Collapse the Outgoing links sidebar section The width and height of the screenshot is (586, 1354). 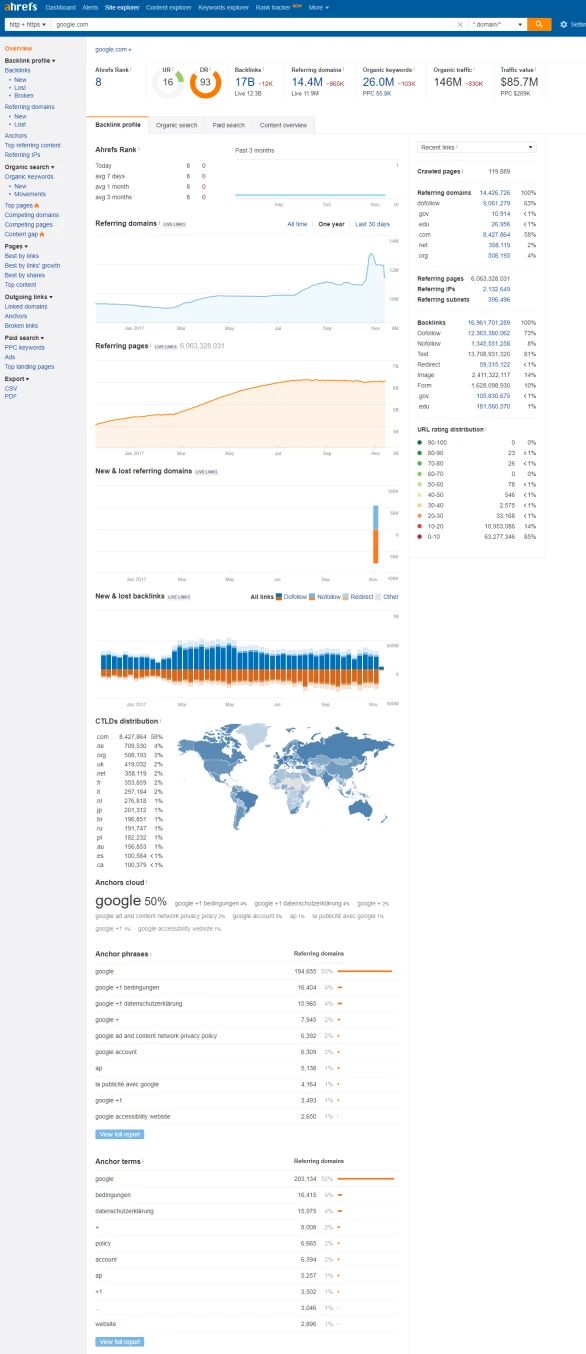(28, 296)
